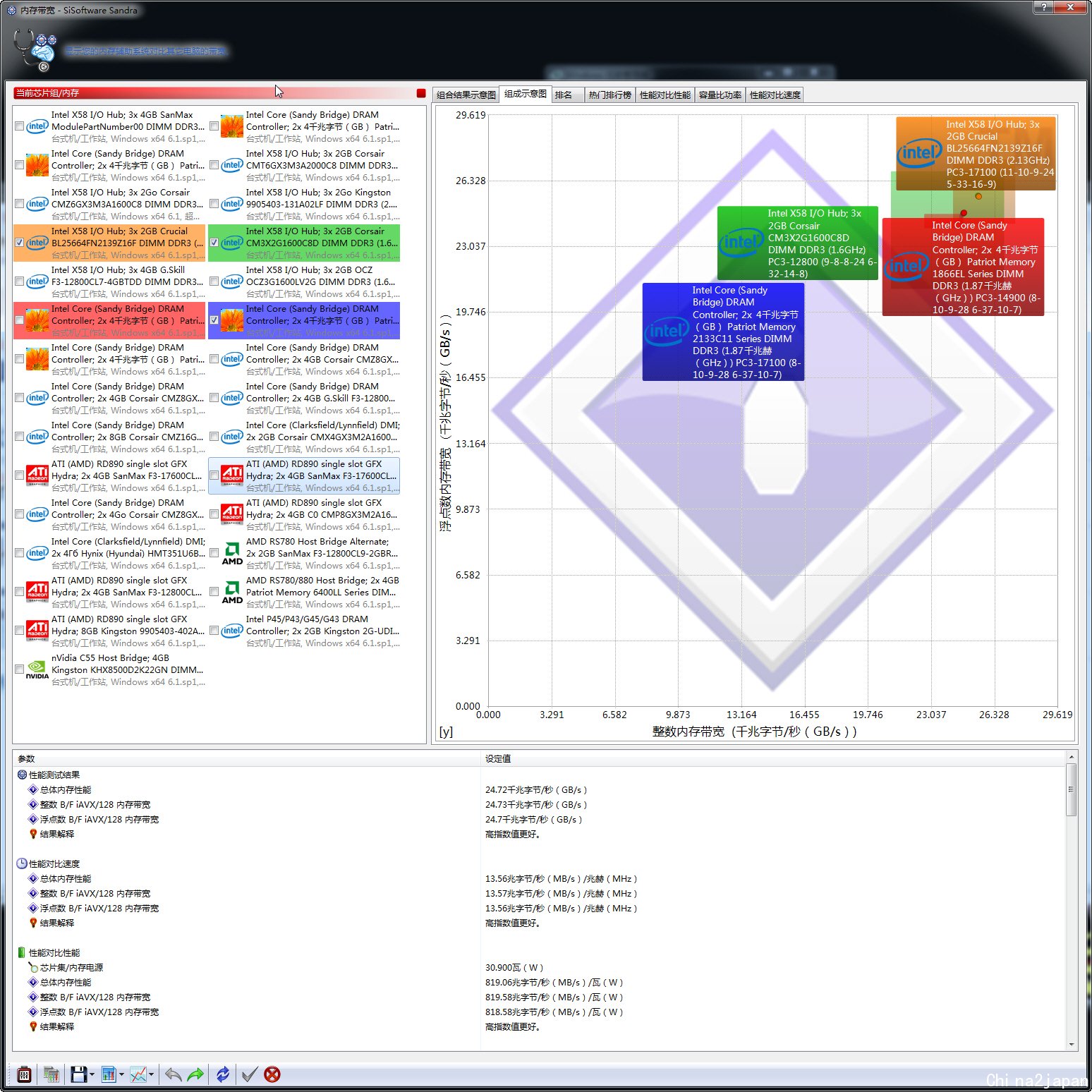The width and height of the screenshot is (1092, 1092).
Task: Switch to the 组合结果示意图 tab
Action: (466, 95)
